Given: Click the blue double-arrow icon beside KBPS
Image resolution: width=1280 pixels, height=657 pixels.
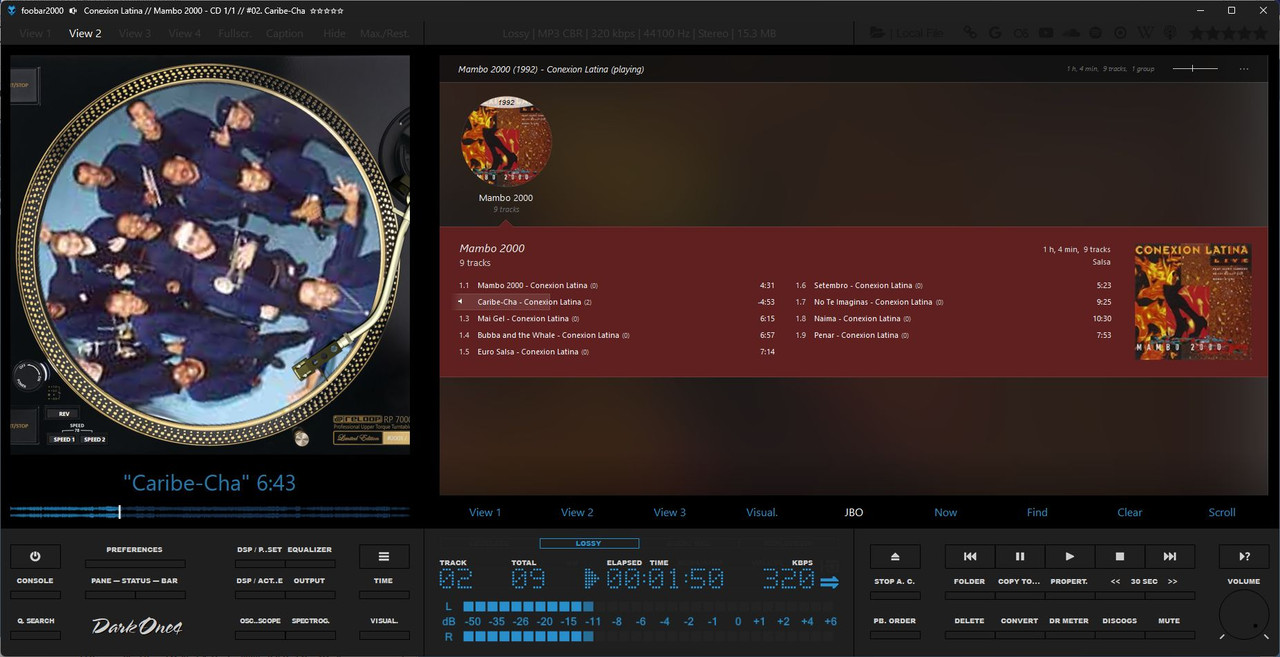Looking at the screenshot, I should [829, 582].
